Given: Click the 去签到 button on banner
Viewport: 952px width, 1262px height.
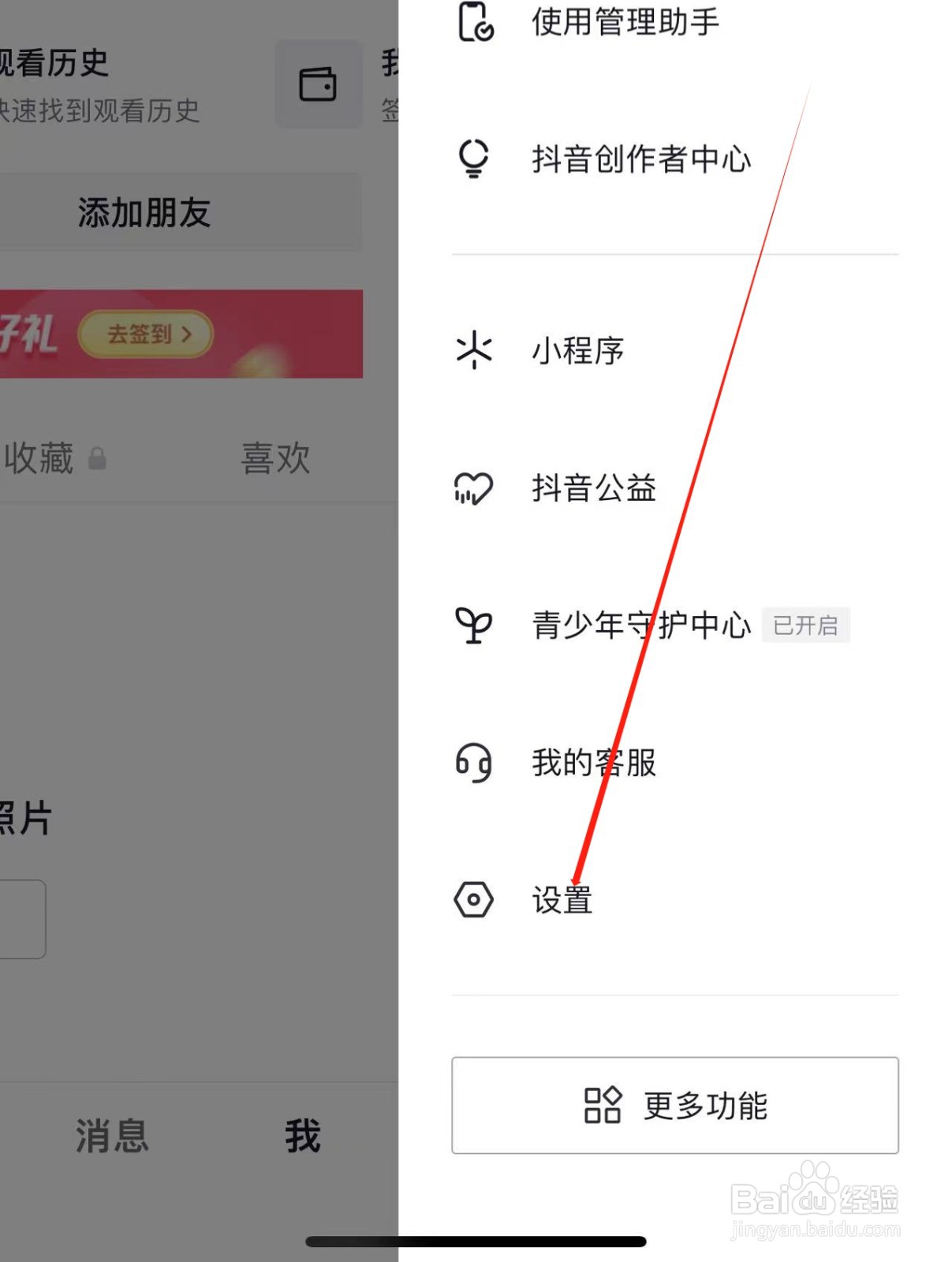Looking at the screenshot, I should (146, 334).
